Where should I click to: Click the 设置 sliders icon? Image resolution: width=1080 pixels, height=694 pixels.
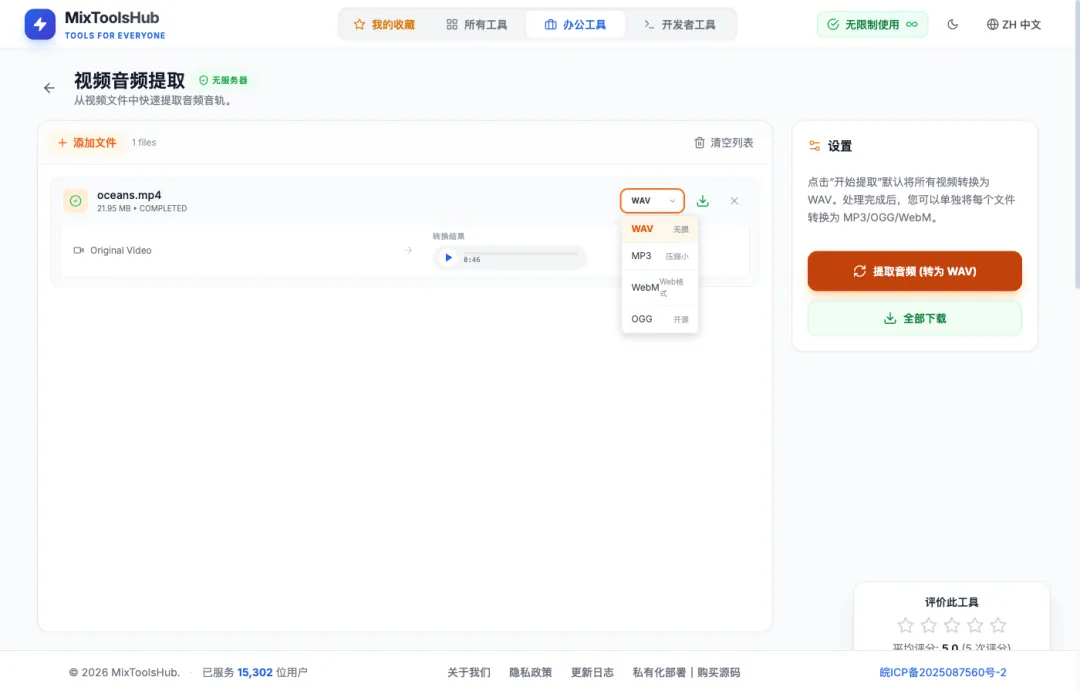click(814, 146)
